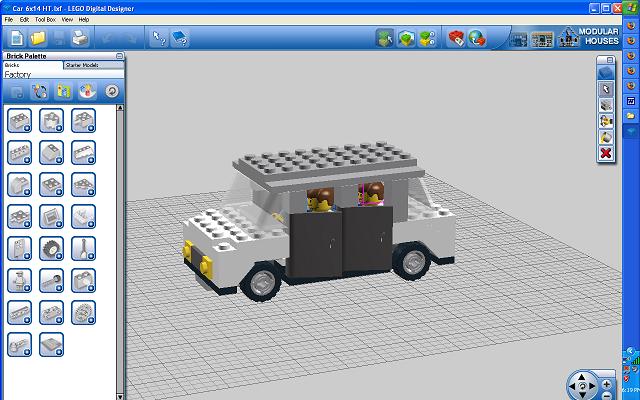Open the Building Guide mode icon
This screenshot has height=400, width=640.
pyautogui.click(x=427, y=38)
